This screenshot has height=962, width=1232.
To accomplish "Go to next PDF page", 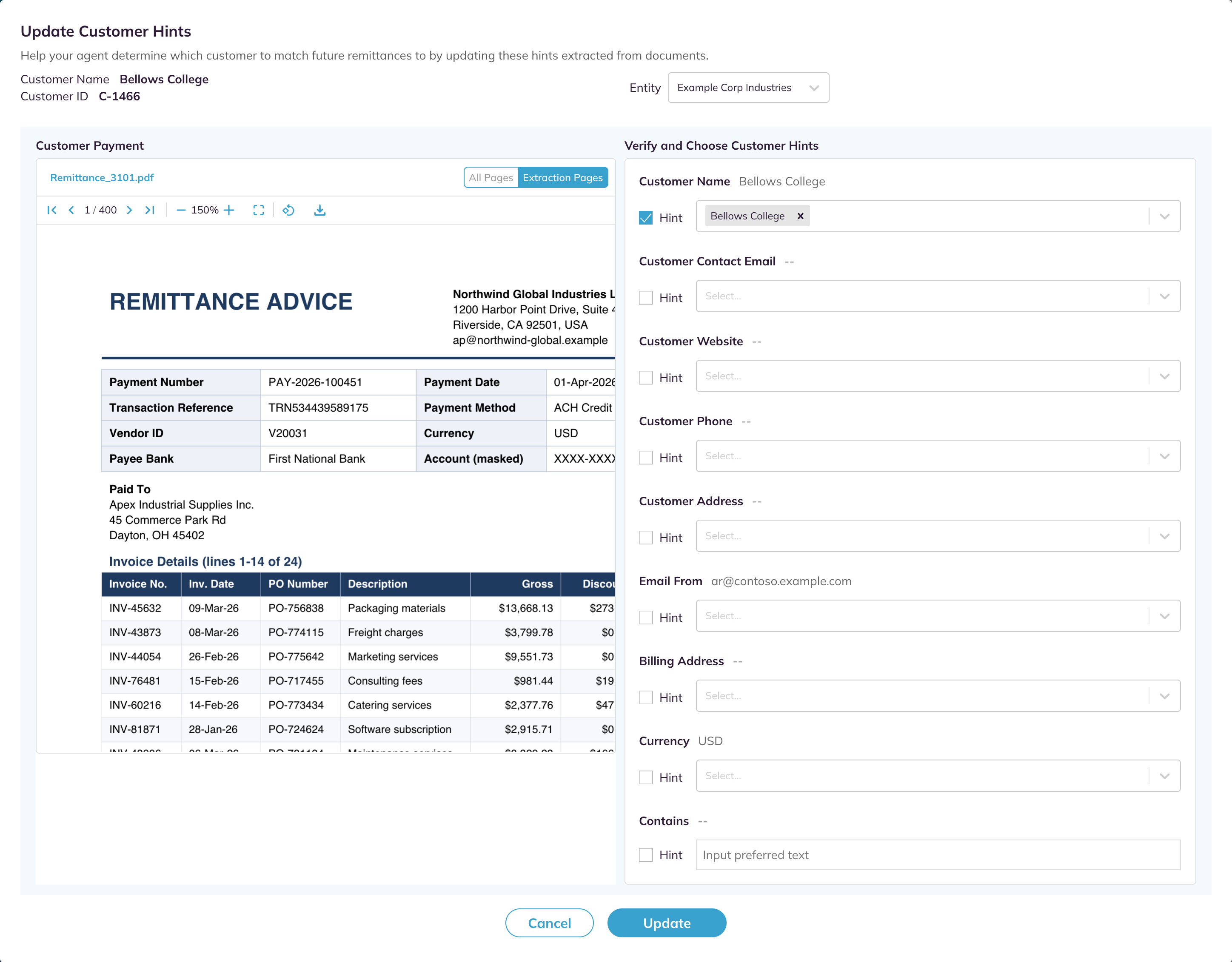I will [x=129, y=211].
